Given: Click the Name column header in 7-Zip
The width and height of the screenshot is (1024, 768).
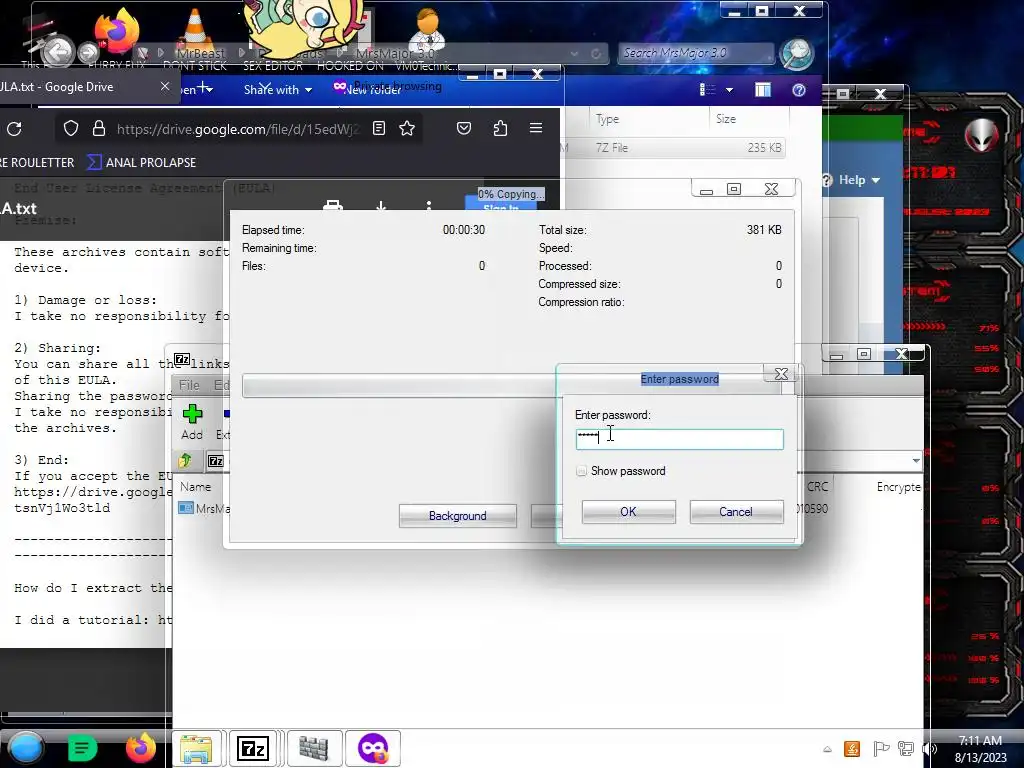Looking at the screenshot, I should (195, 487).
